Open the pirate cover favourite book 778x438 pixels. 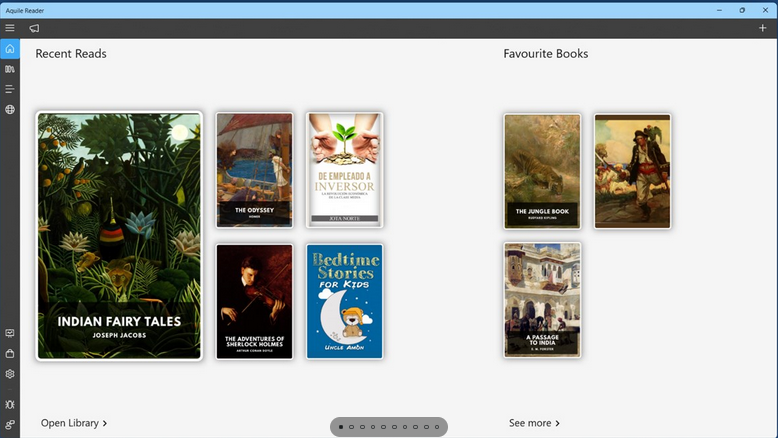633,172
